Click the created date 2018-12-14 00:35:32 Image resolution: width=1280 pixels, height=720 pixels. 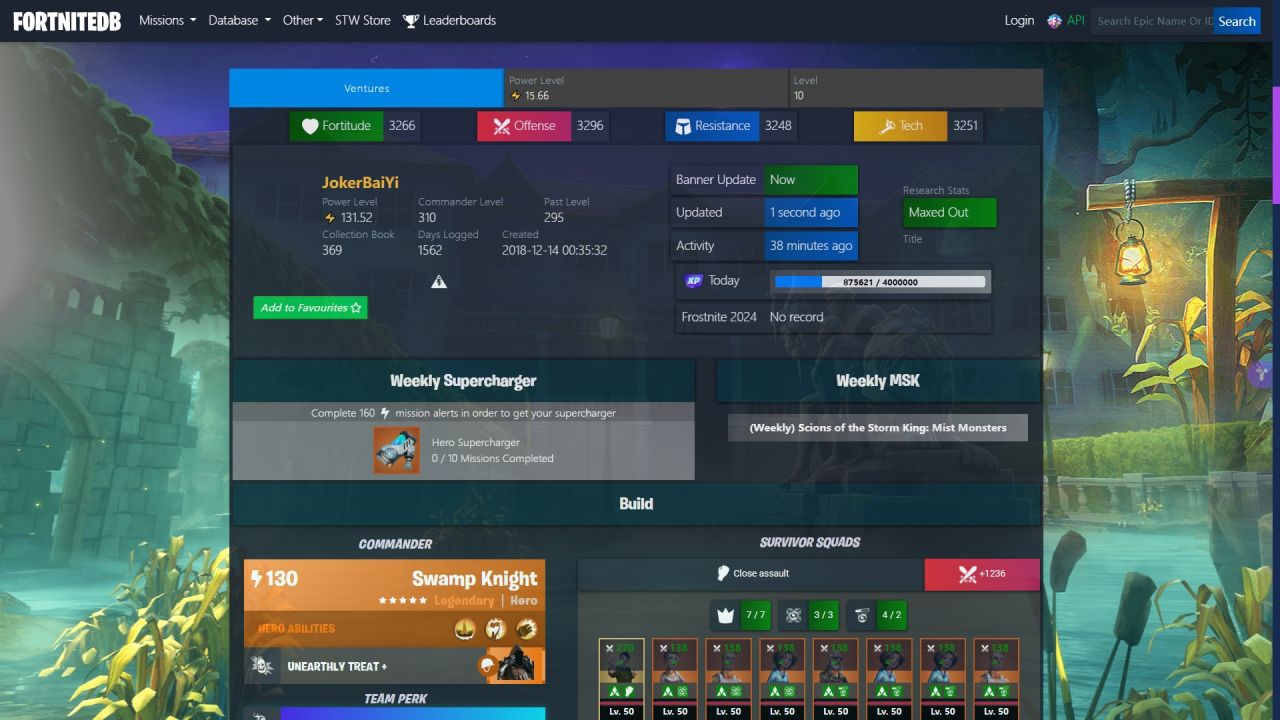pos(554,251)
